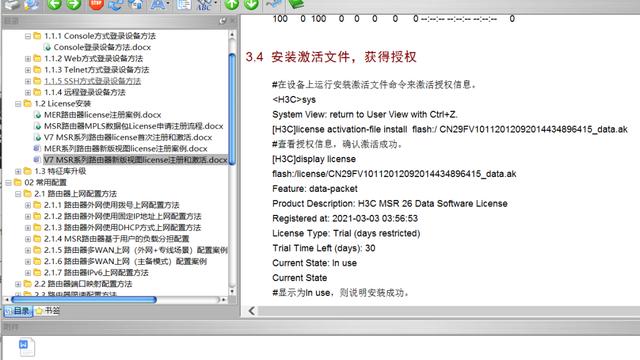The image size is (640, 360).
Task: Click content pane scroll-left arrow
Action: [x=251, y=311]
